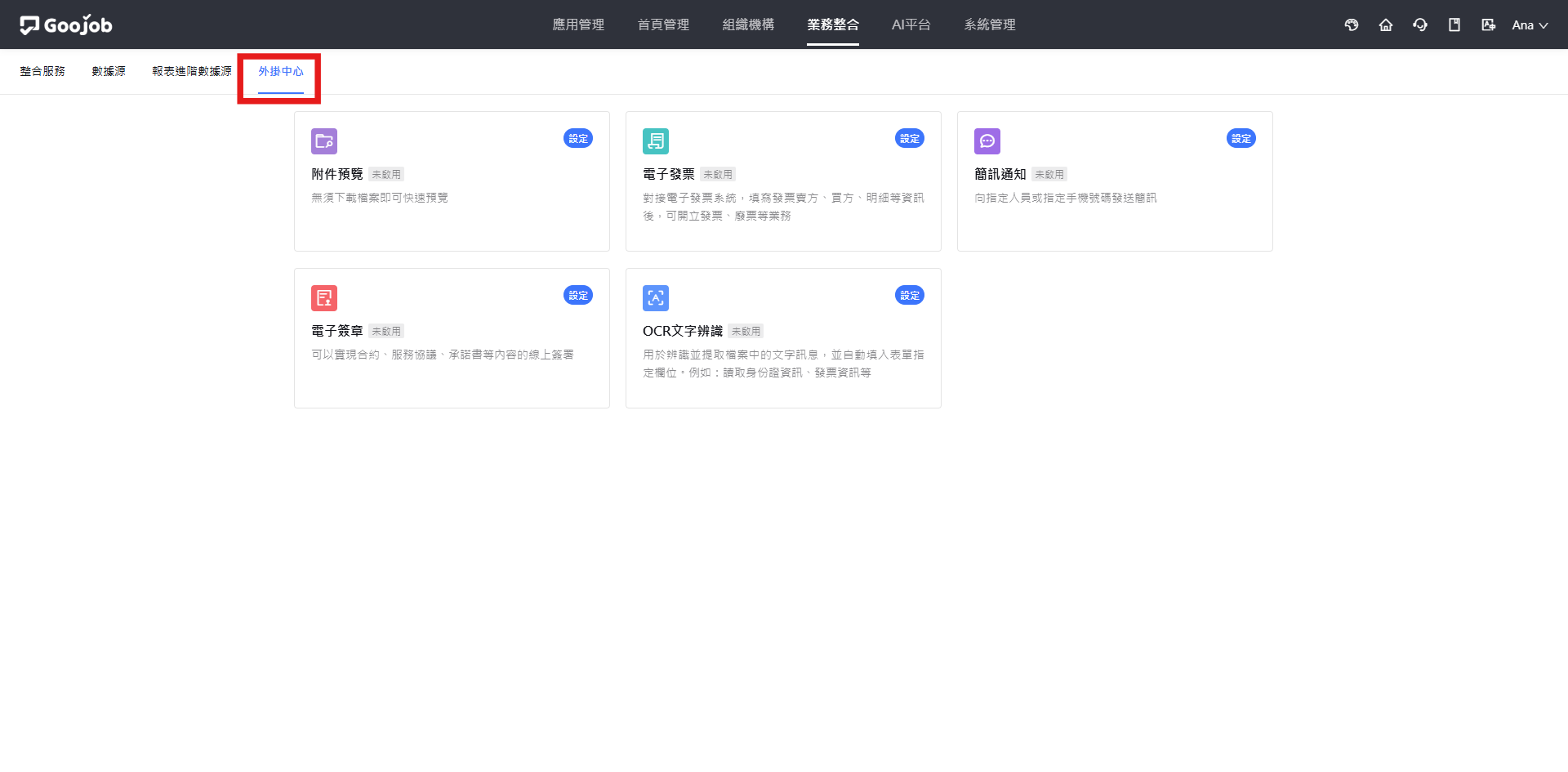
Task: Click the language translation icon
Action: tap(1489, 25)
